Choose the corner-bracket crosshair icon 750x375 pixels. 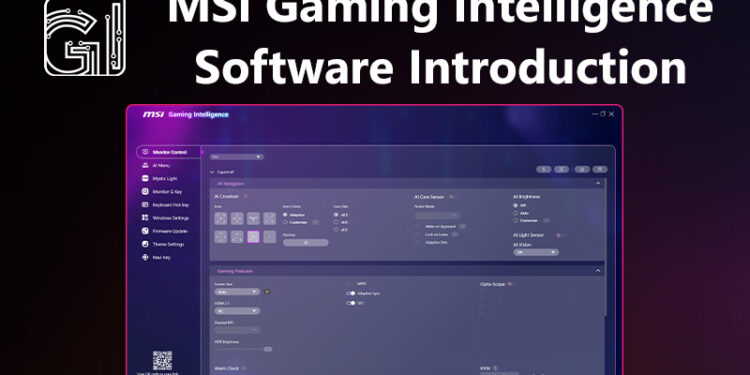tap(221, 219)
